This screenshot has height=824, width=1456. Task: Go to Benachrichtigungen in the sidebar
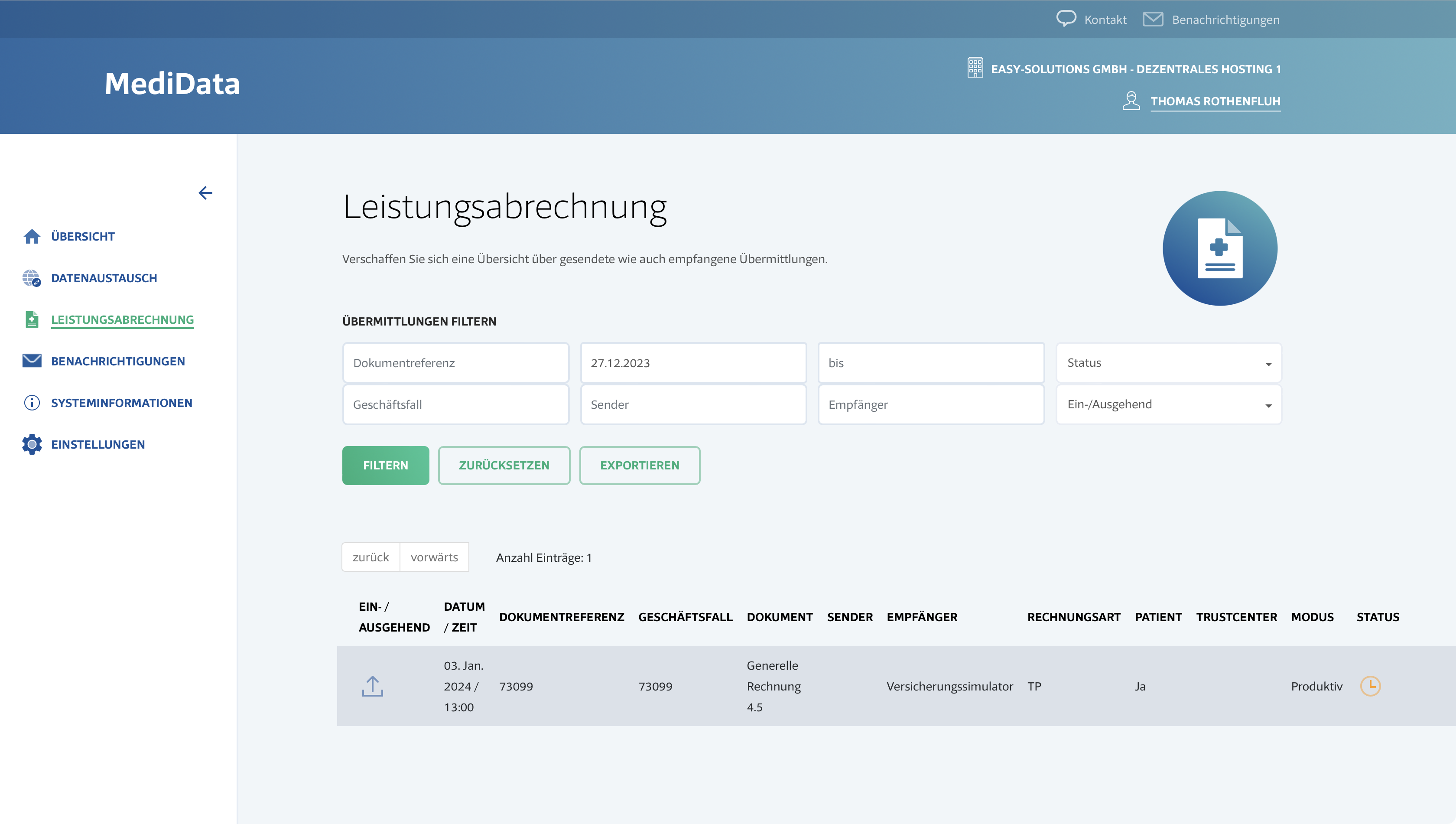[118, 361]
